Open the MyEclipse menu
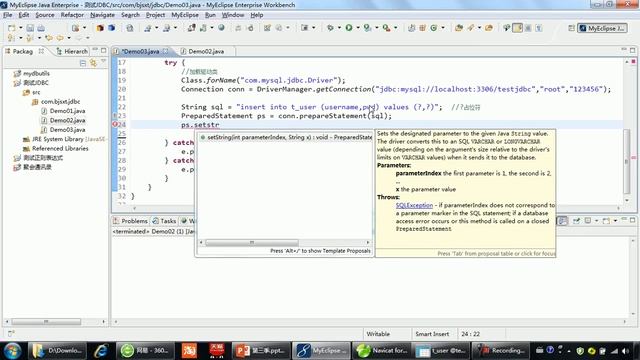Viewport: 640px width, 360px height. (185, 15)
